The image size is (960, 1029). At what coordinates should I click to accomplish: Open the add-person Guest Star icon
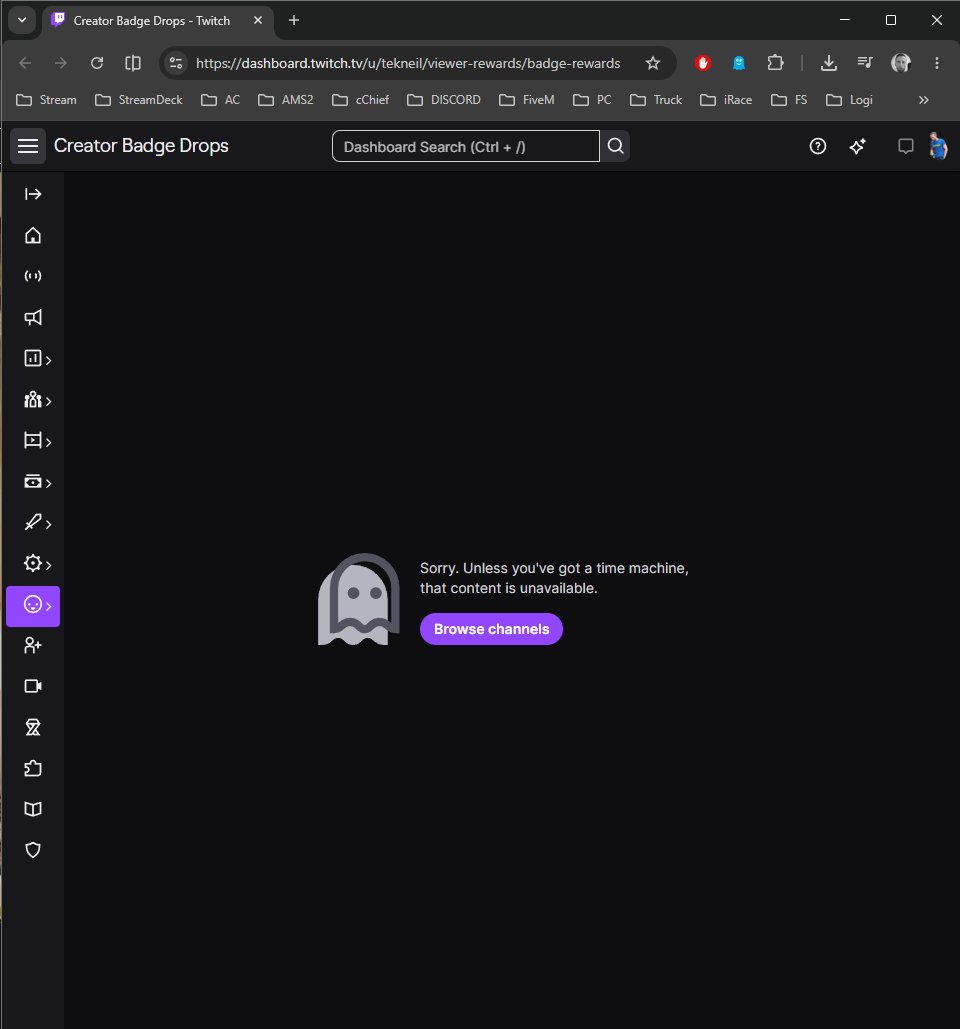[x=33, y=645]
